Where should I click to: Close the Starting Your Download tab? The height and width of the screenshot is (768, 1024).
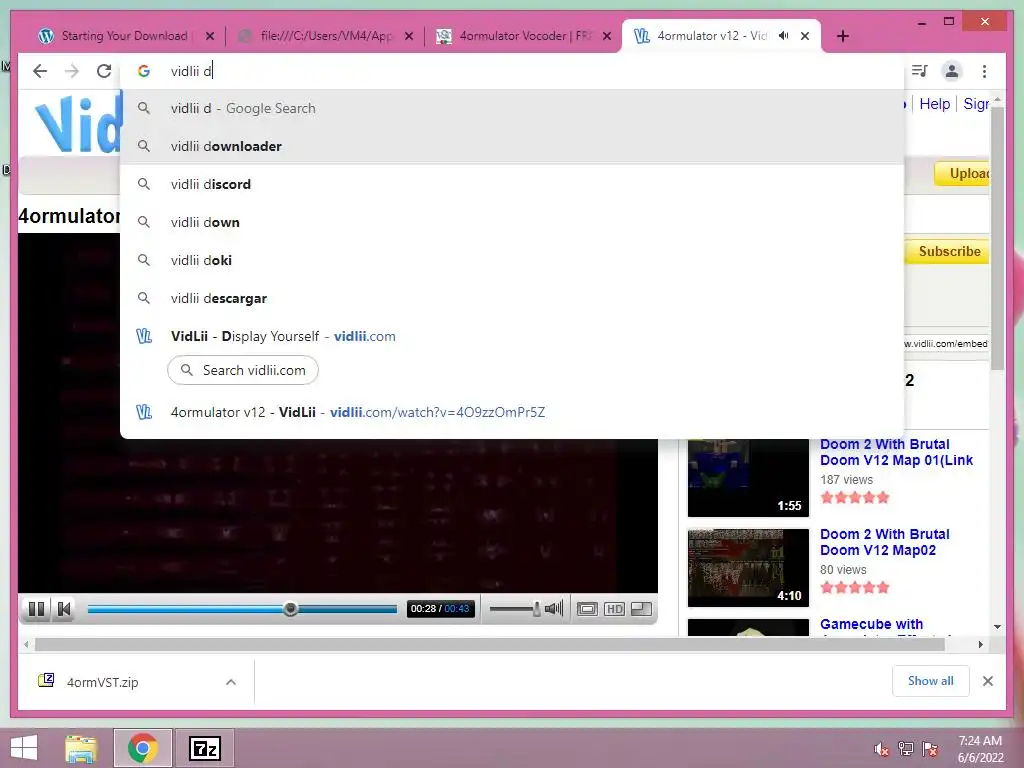click(x=210, y=36)
